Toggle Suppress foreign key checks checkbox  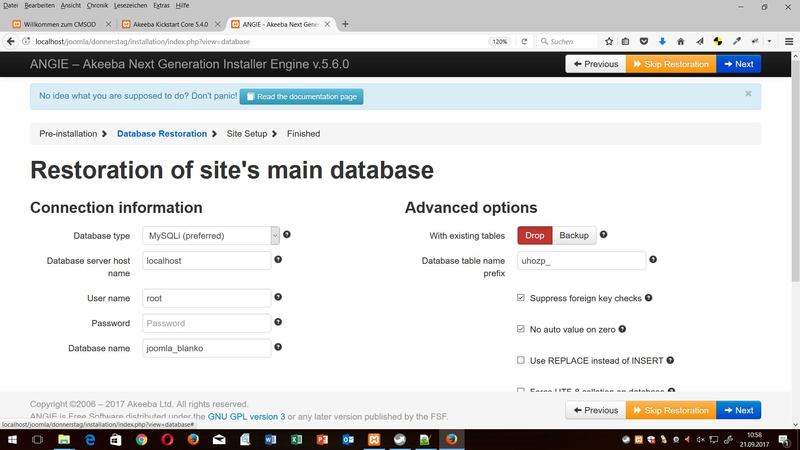(x=520, y=297)
